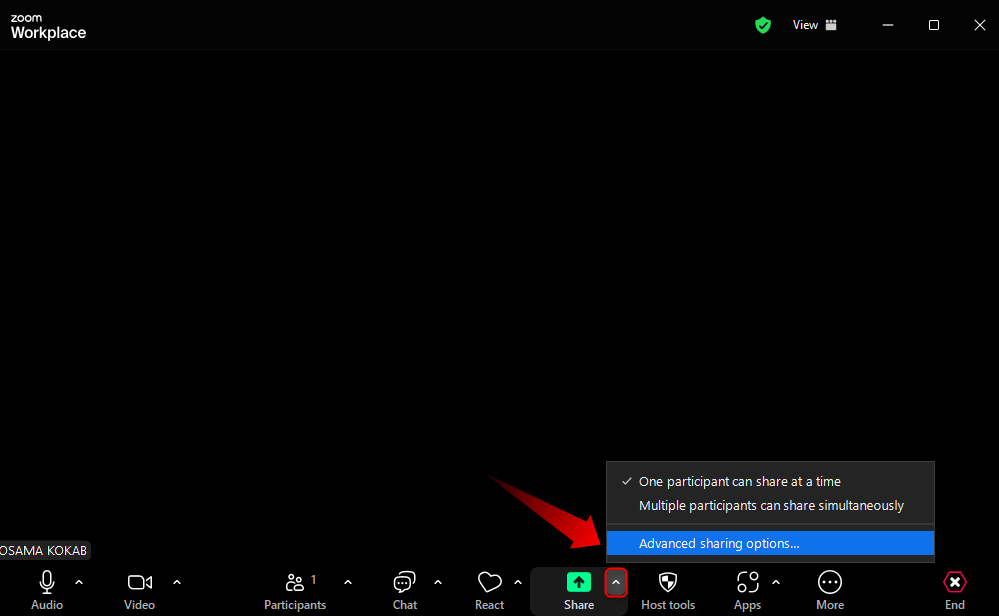This screenshot has width=999, height=616.
Task: Open the Chat panel
Action: 404,583
